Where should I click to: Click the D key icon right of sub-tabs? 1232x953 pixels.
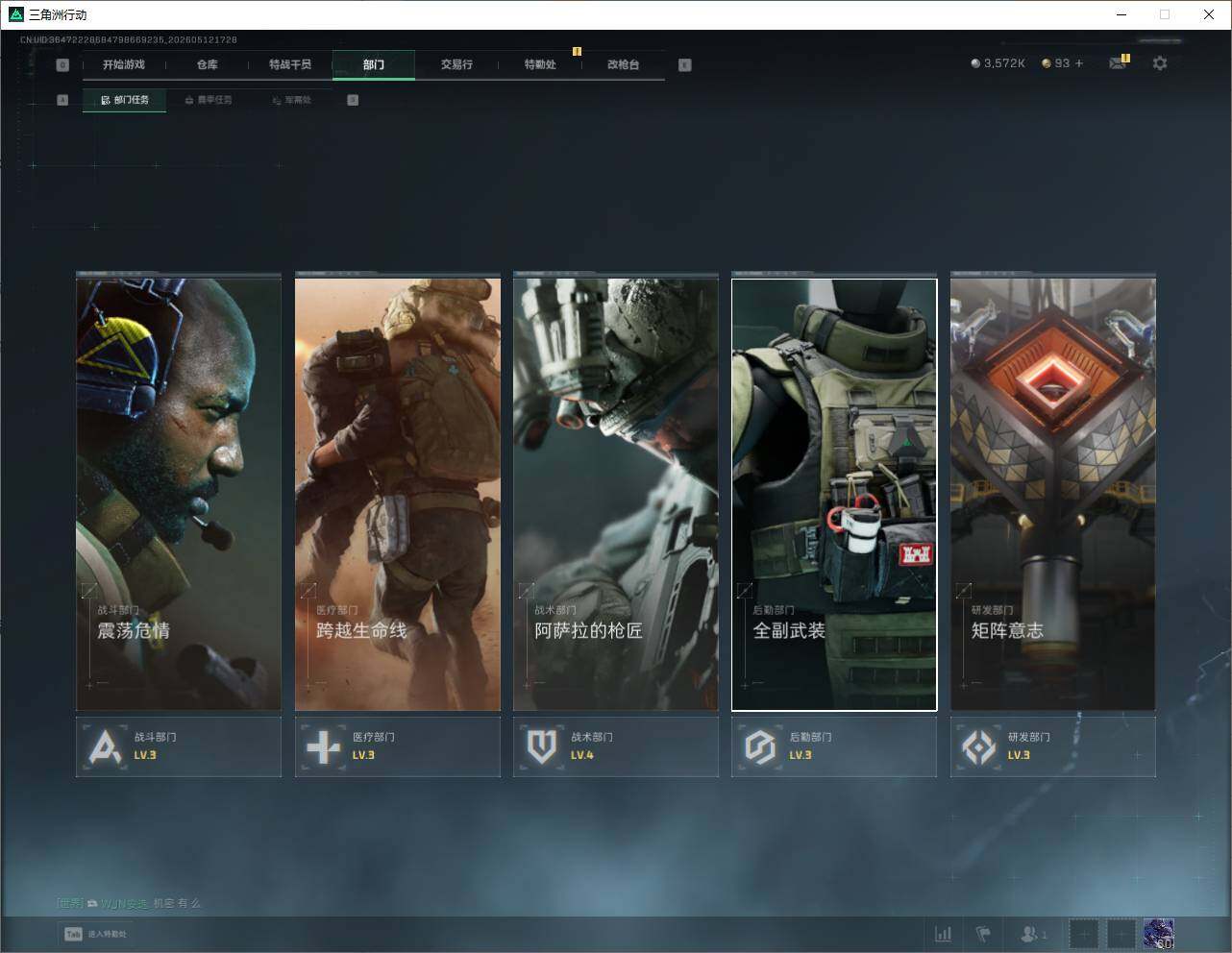pos(353,100)
